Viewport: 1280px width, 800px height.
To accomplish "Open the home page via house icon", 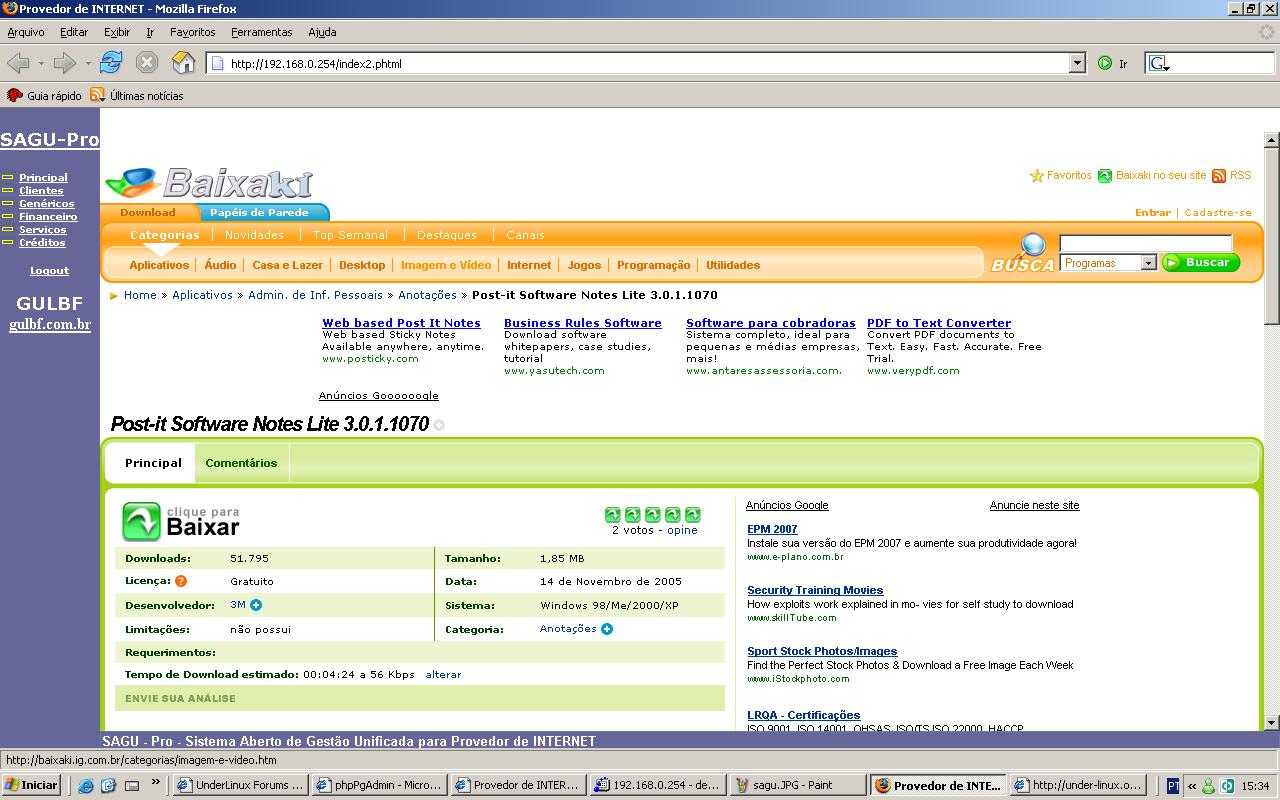I will tap(184, 63).
